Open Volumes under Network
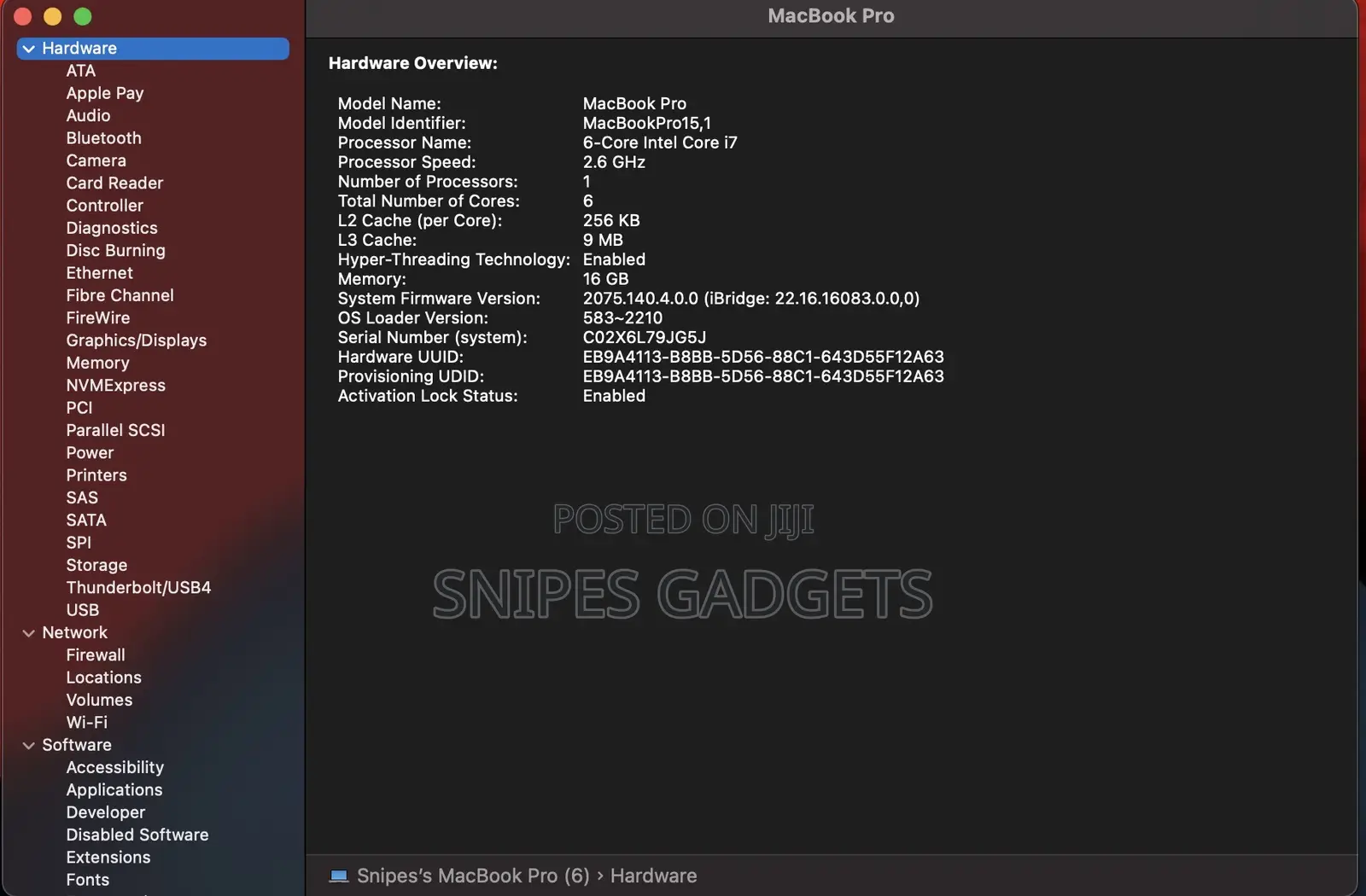The height and width of the screenshot is (896, 1366). [x=100, y=700]
